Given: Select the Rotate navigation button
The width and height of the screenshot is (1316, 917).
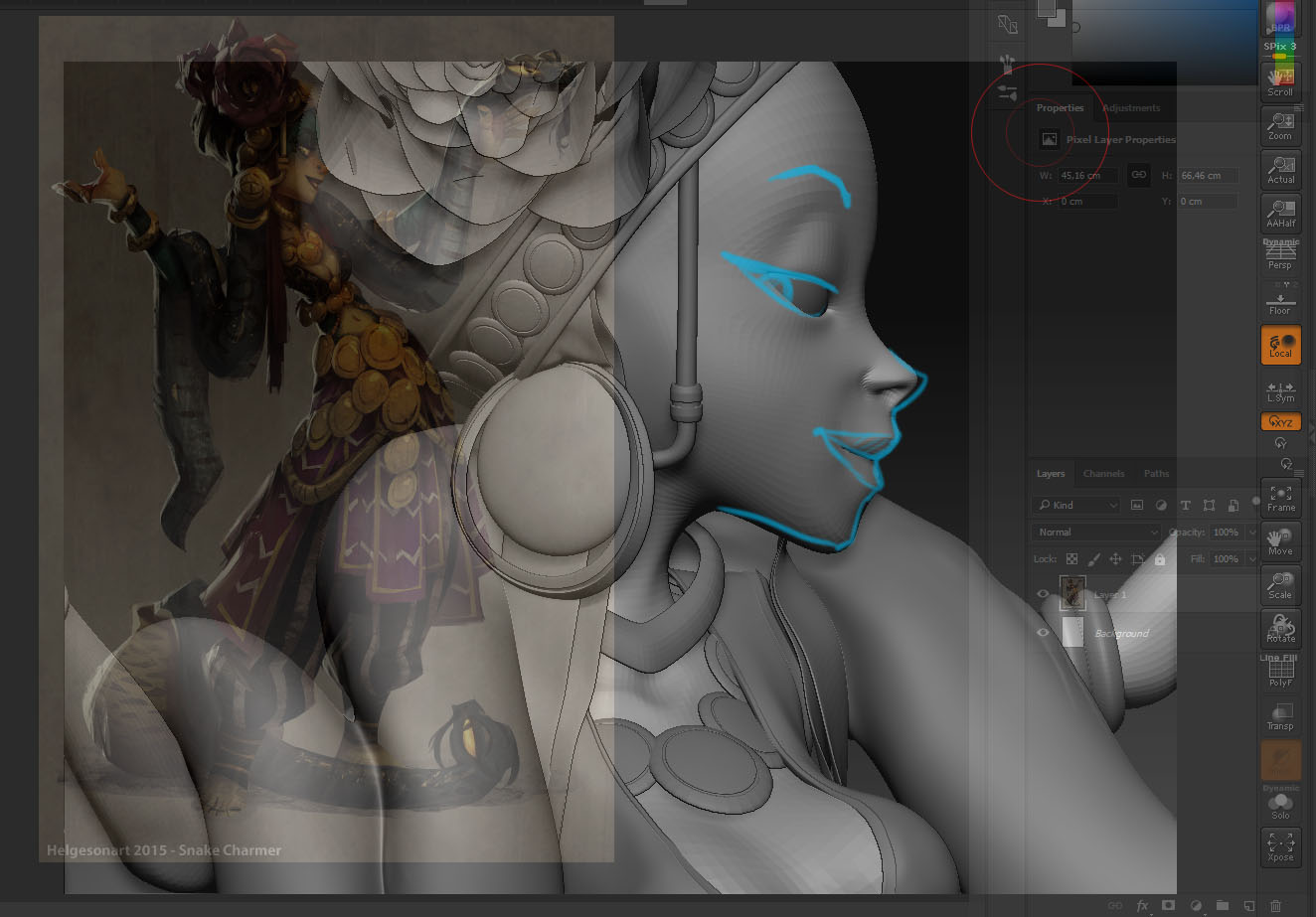Looking at the screenshot, I should [1280, 628].
